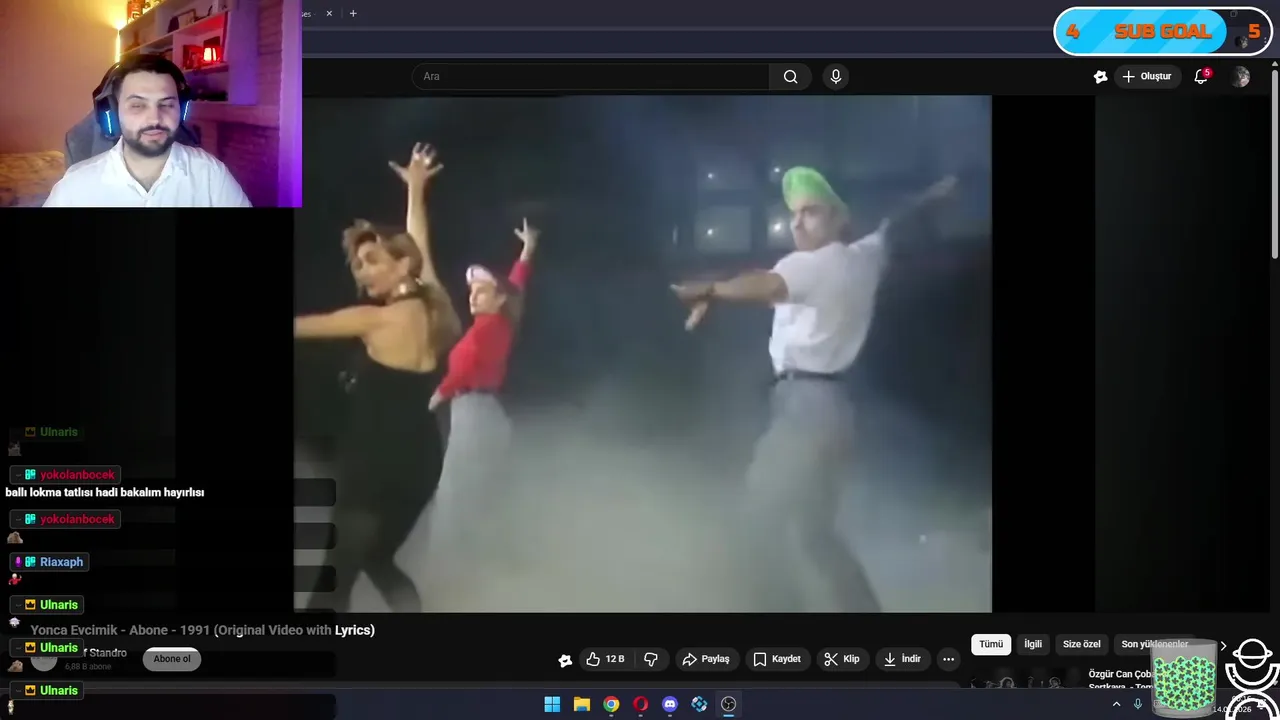Open the blue diamond app in taskbar
This screenshot has width=1280, height=720.
tap(699, 704)
